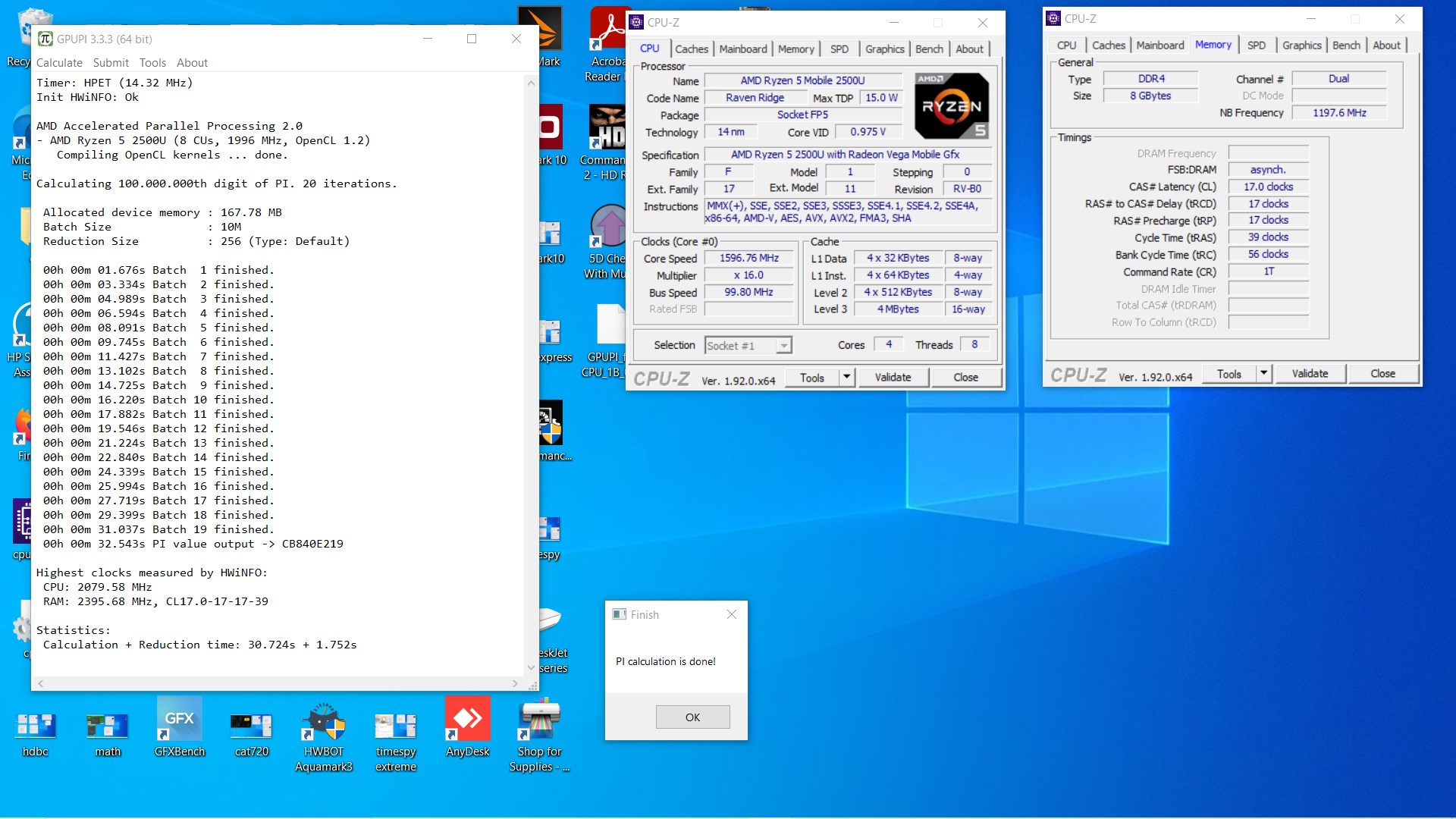Click Tools button in right CPU-Z
Viewport: 1456px width, 819px height.
point(1228,373)
